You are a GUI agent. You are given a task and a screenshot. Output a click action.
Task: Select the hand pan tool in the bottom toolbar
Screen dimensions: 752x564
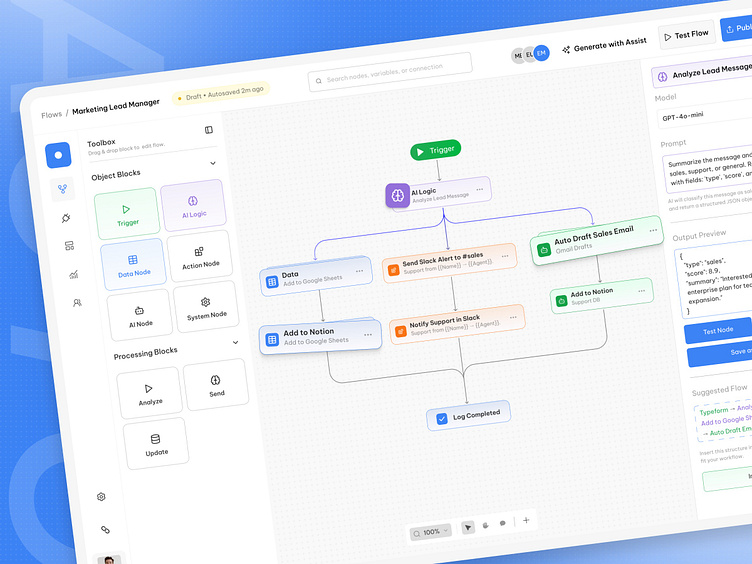pyautogui.click(x=485, y=523)
